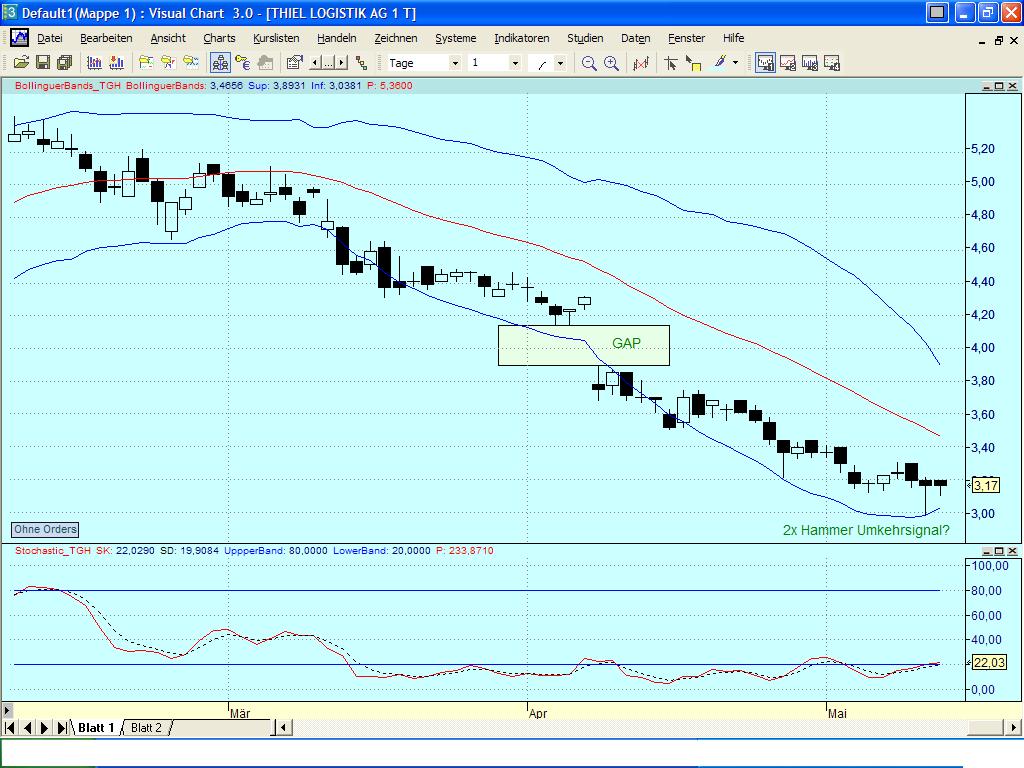Open the Tage timeframe dropdown
The image size is (1024, 768).
tap(453, 62)
